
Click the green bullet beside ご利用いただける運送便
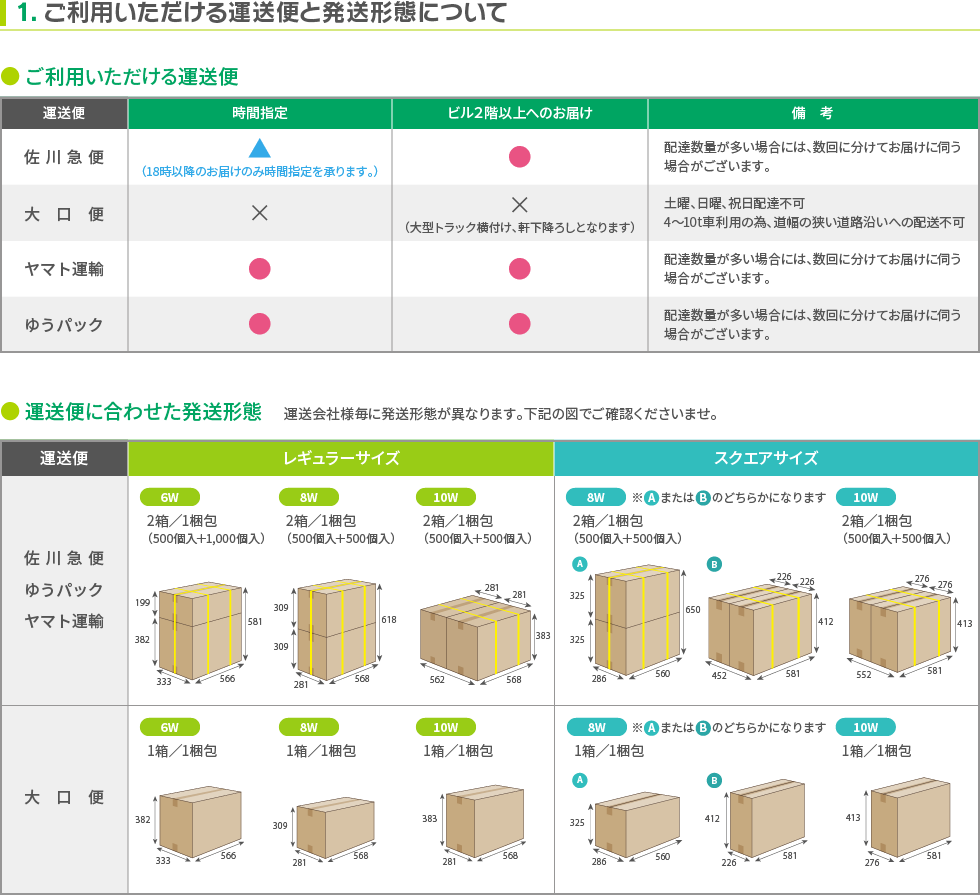(x=10, y=76)
